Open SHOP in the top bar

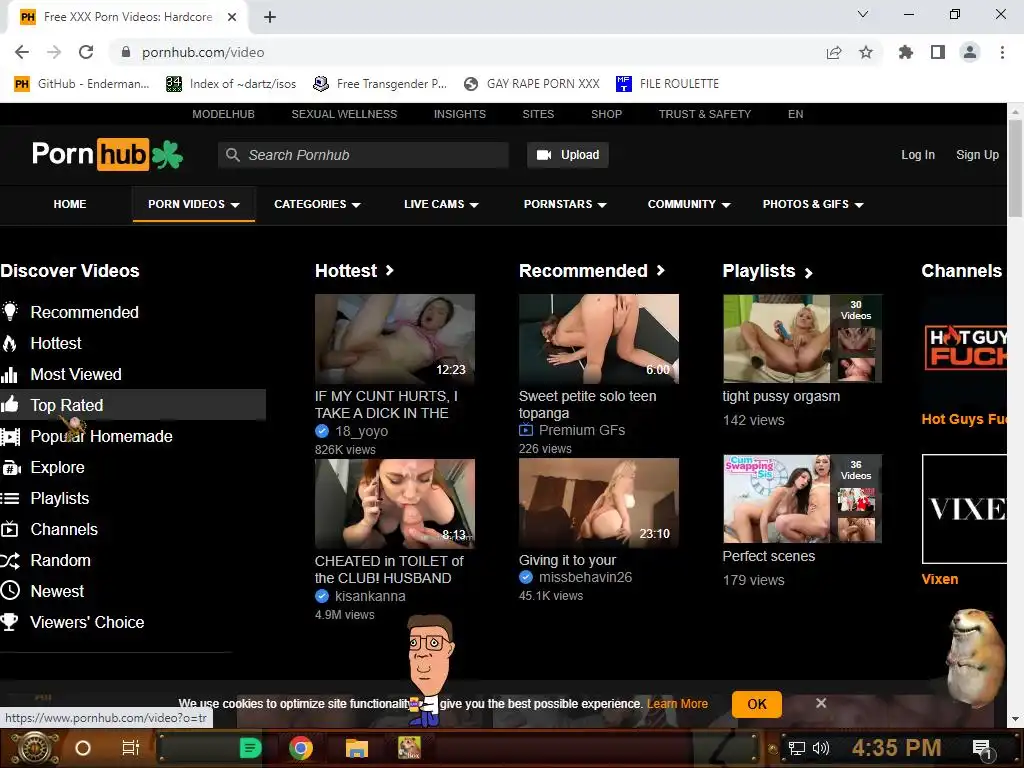tap(607, 114)
